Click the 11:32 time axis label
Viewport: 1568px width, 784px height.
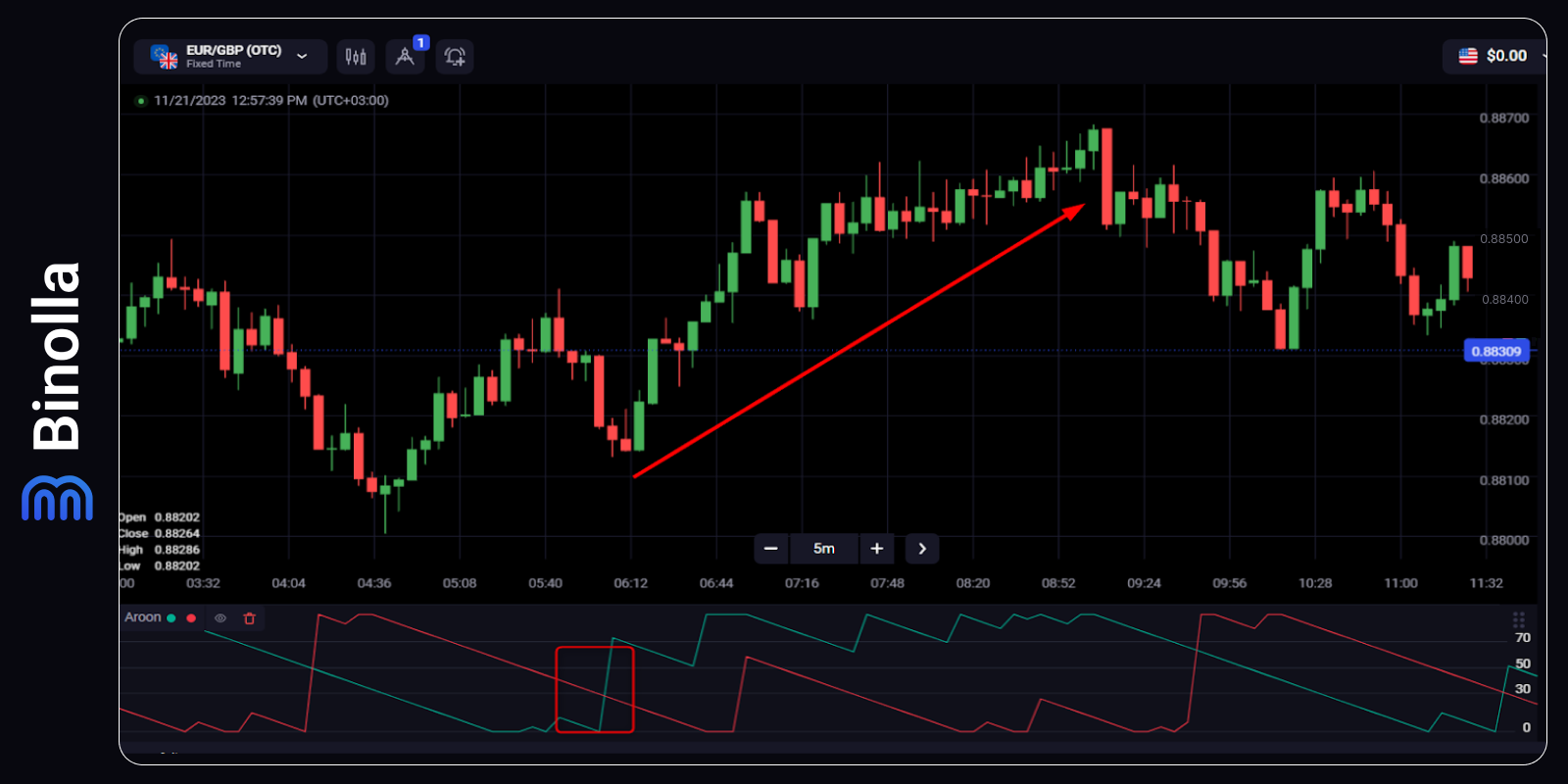coord(1486,583)
